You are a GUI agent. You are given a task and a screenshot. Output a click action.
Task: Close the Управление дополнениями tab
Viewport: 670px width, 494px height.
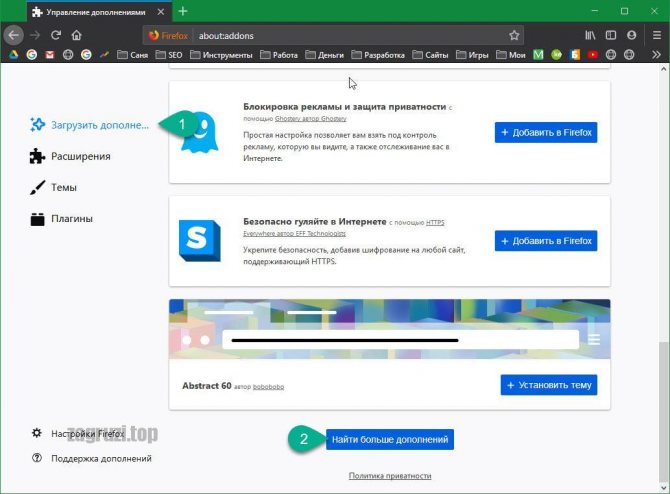(x=161, y=12)
